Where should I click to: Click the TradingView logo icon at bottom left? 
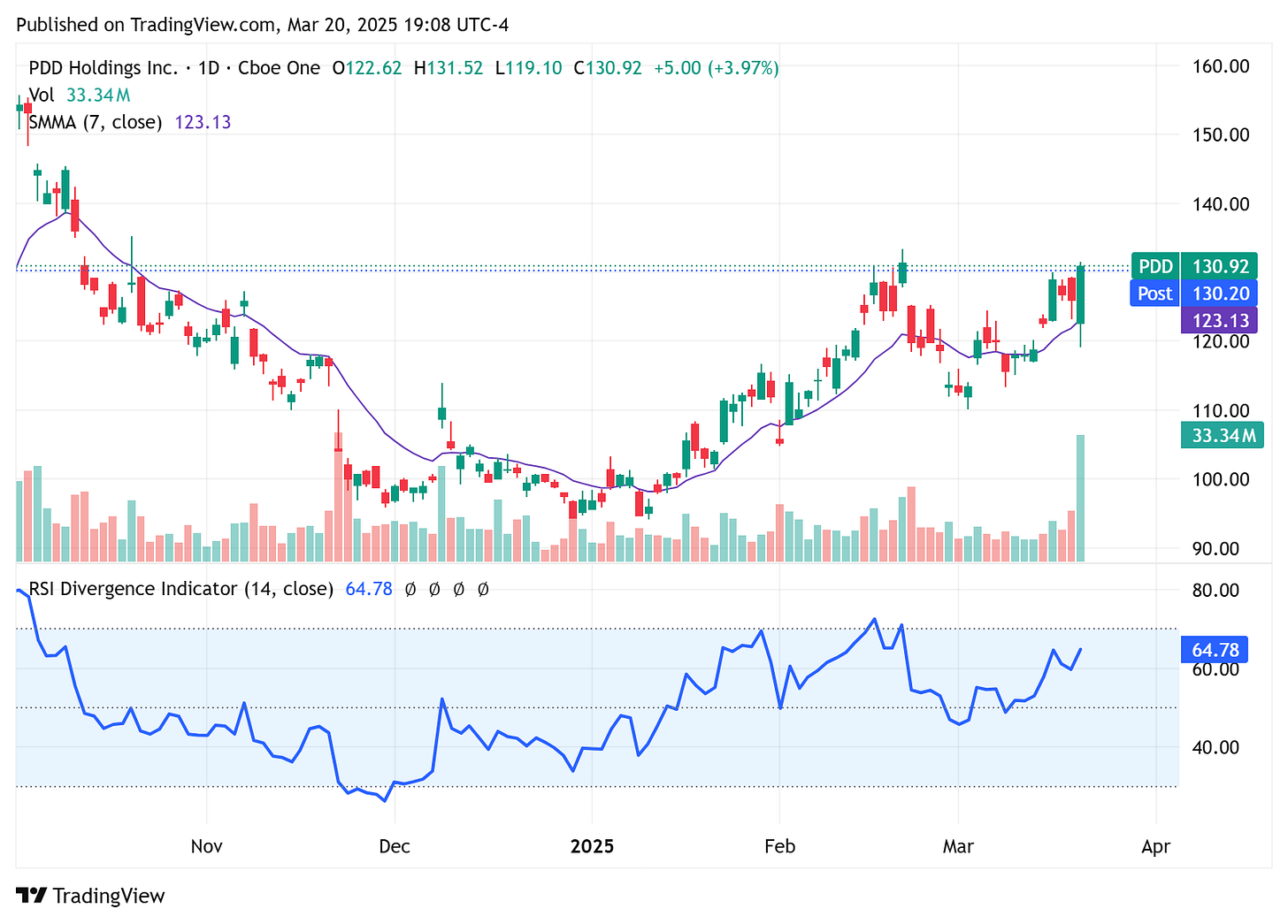pyautogui.click(x=33, y=895)
